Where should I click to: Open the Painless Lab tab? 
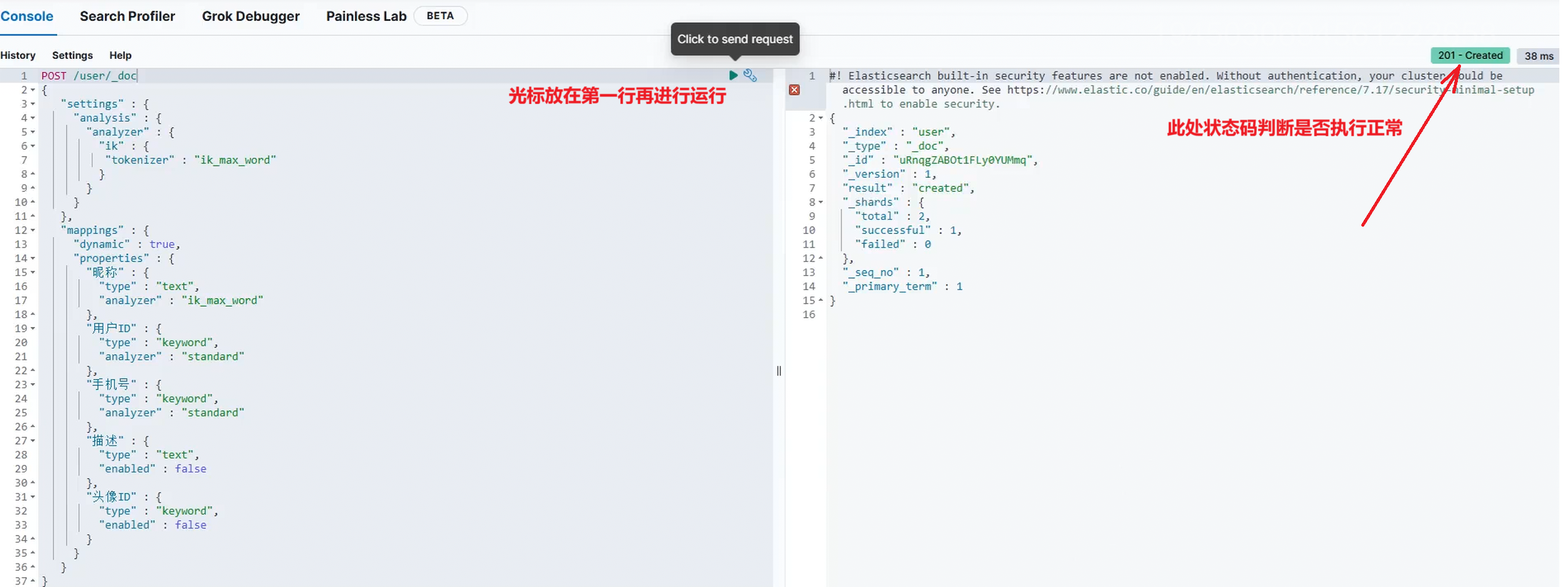(x=366, y=16)
